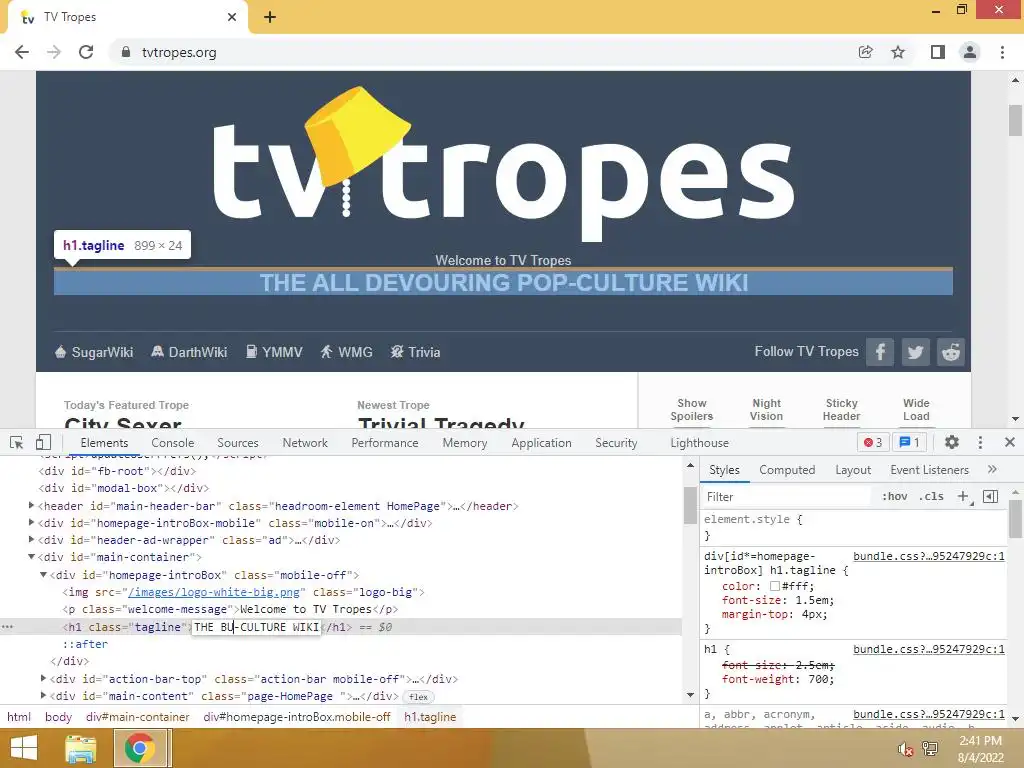Expand the main-content div node
Image resolution: width=1024 pixels, height=768 pixels.
click(x=44, y=696)
